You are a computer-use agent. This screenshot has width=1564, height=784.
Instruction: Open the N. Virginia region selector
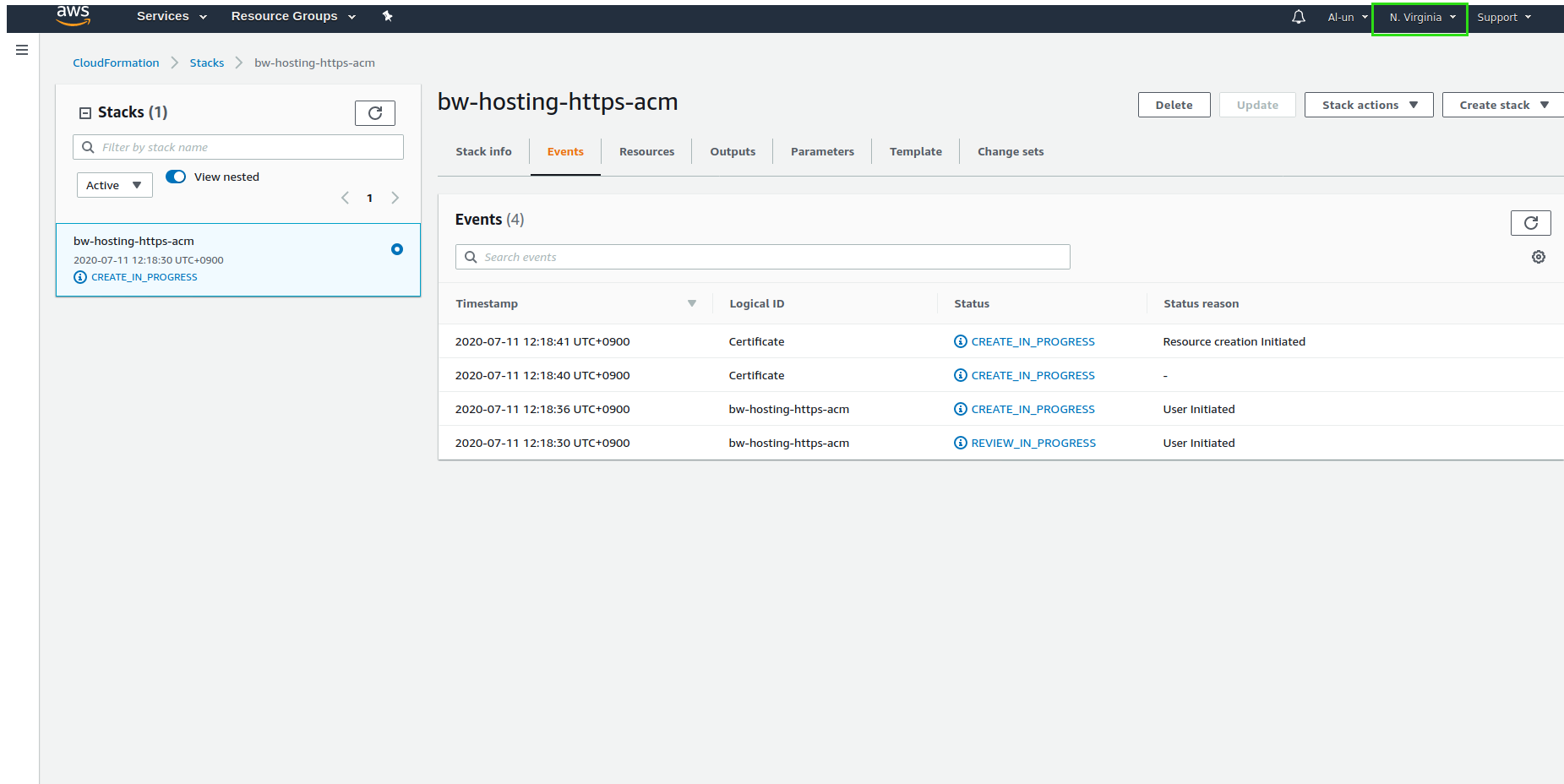click(1420, 17)
